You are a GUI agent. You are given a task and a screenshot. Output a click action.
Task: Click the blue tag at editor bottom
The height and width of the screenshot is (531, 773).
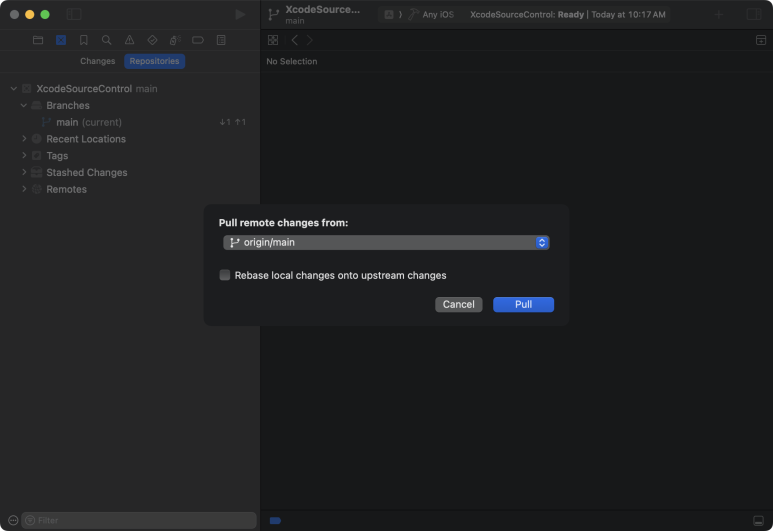[x=275, y=521]
